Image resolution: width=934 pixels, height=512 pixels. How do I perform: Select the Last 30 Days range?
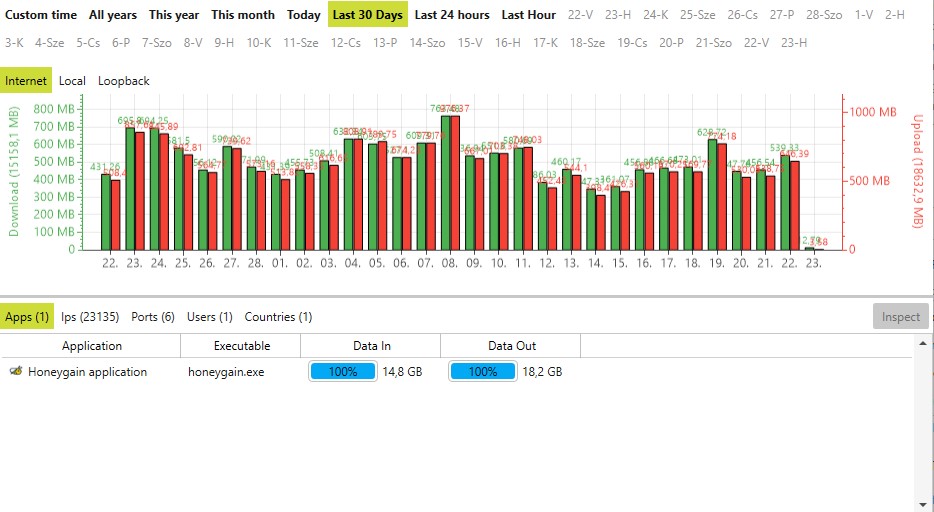pyautogui.click(x=368, y=15)
